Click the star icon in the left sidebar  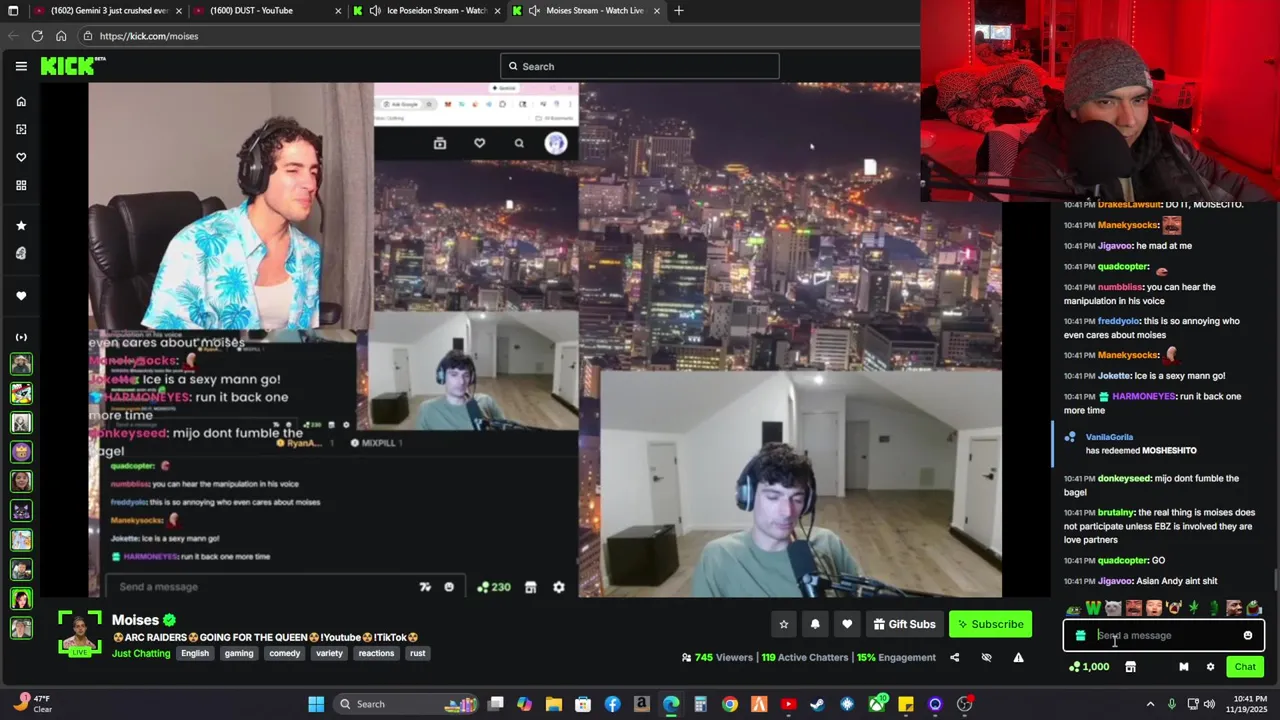[x=21, y=225]
